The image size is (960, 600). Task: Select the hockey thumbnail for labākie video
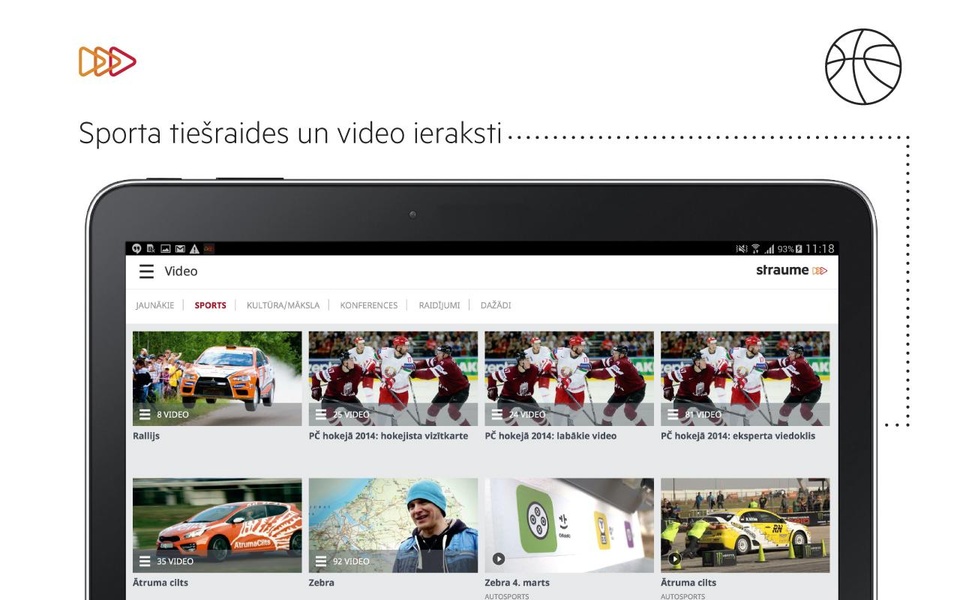pyautogui.click(x=569, y=378)
